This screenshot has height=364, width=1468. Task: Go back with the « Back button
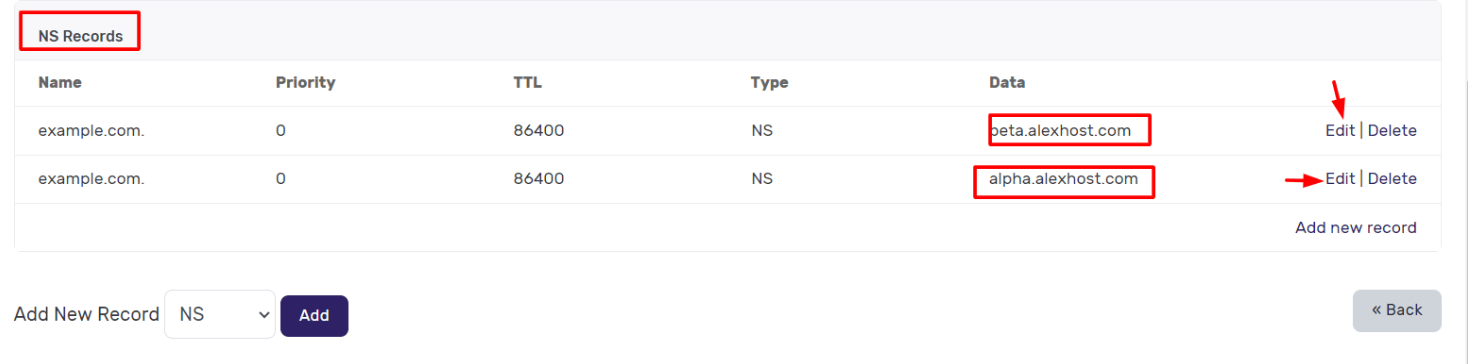tap(1397, 310)
